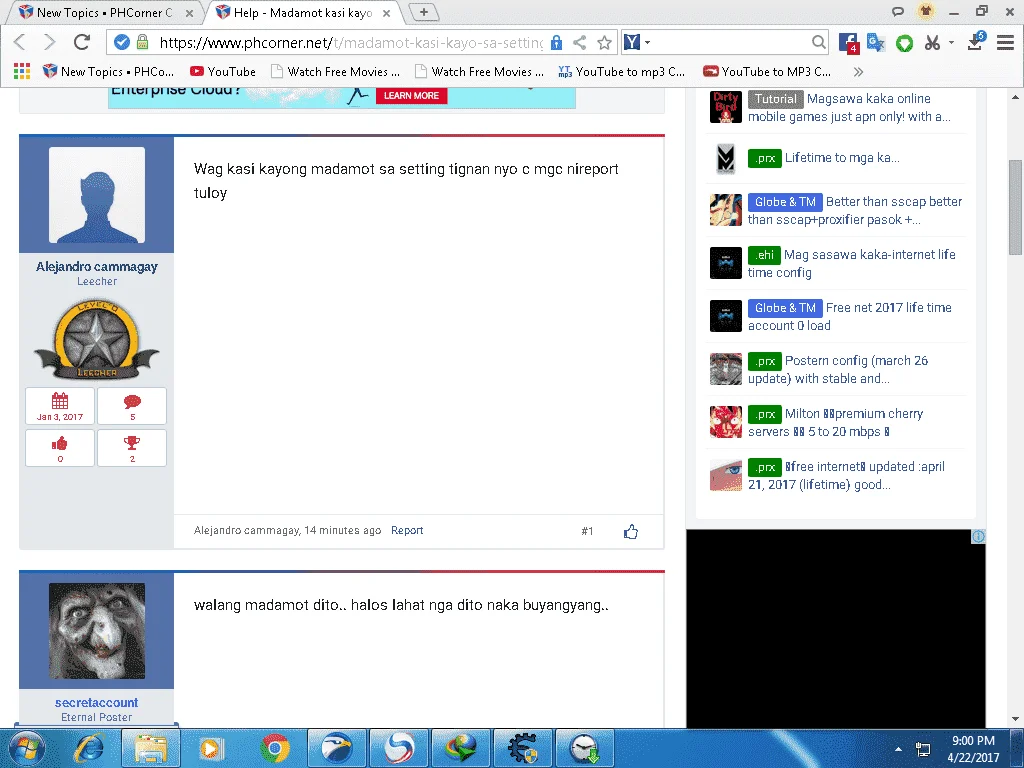Launch Internet Explorer from taskbar
The width and height of the screenshot is (1024, 768).
tap(89, 748)
